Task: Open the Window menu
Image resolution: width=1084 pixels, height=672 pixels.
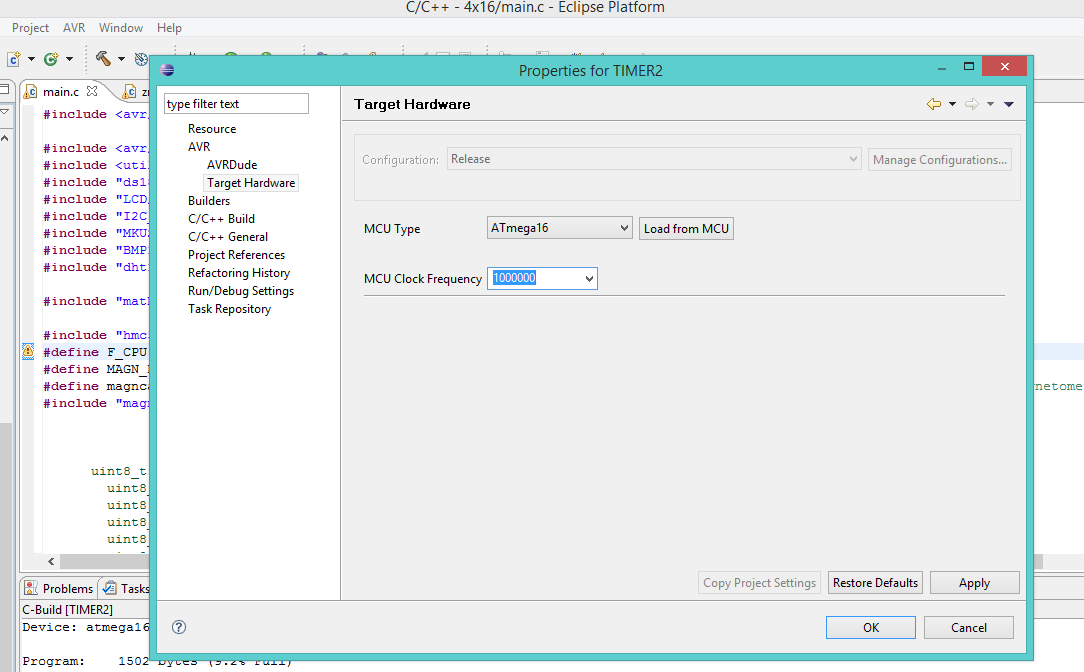Action: coord(121,28)
